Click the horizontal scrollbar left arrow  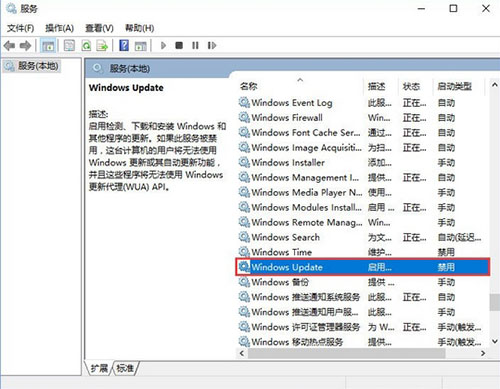click(x=242, y=353)
